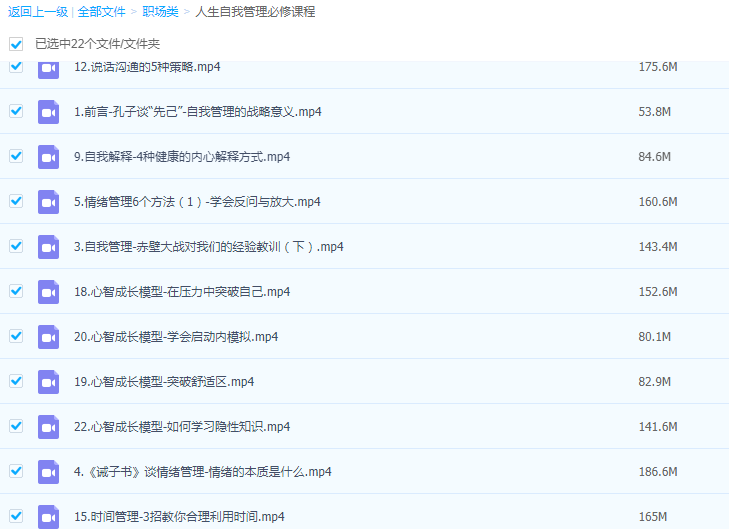Viewport: 729px width, 529px height.
Task: Click video icon for 18.心智成长模型 file
Action: click(x=48, y=292)
